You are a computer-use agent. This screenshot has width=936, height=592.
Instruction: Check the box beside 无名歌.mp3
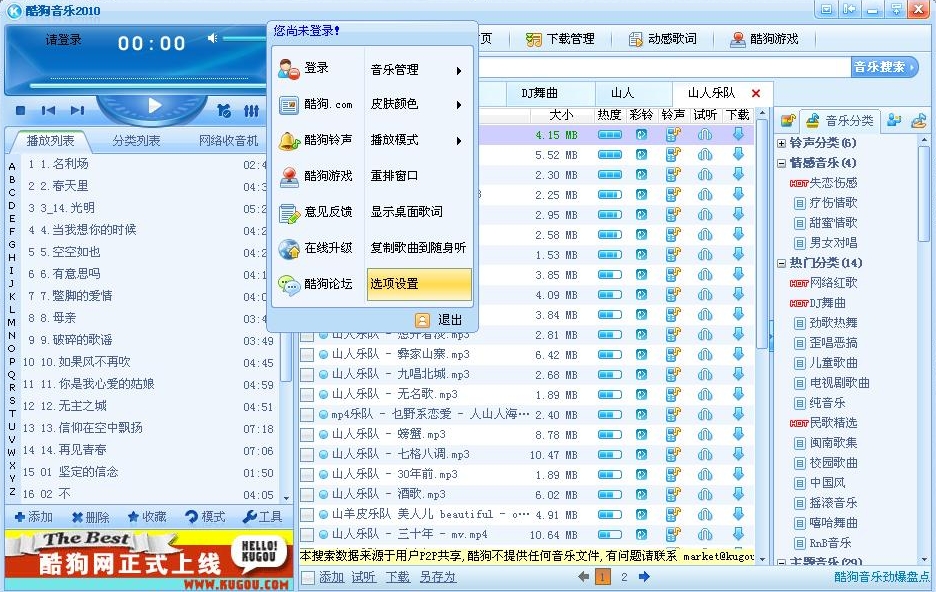307,394
